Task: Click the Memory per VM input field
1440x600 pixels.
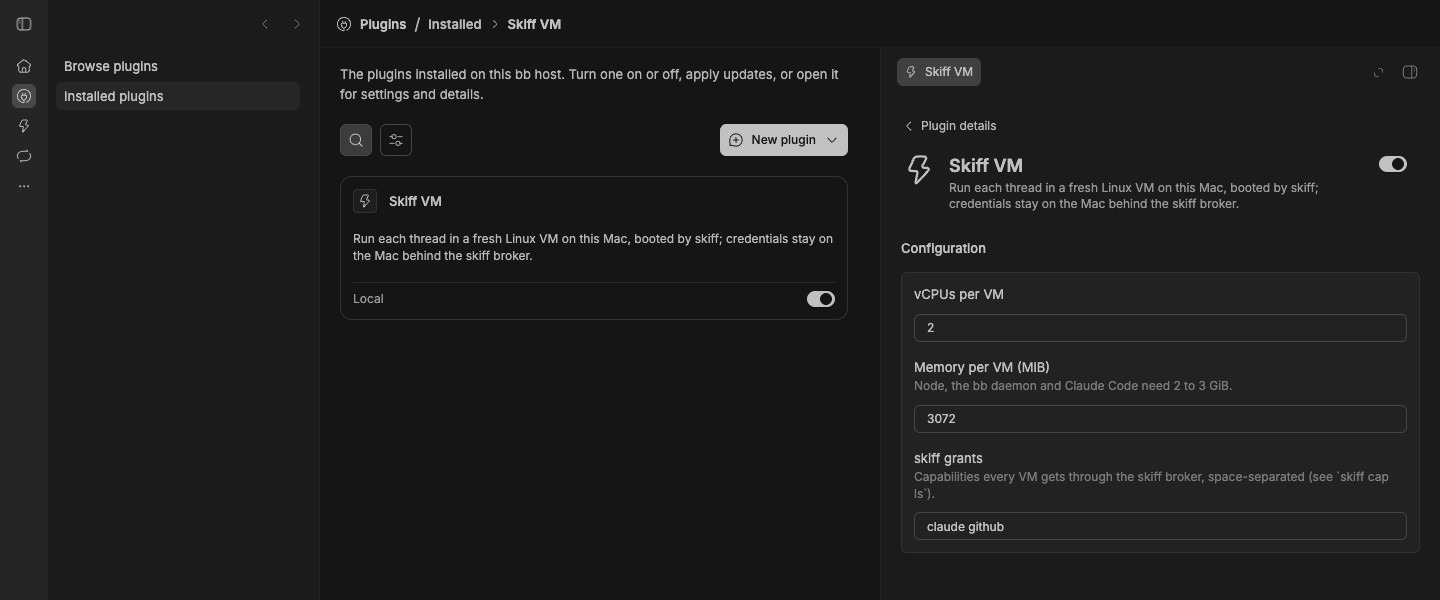Action: click(1160, 419)
